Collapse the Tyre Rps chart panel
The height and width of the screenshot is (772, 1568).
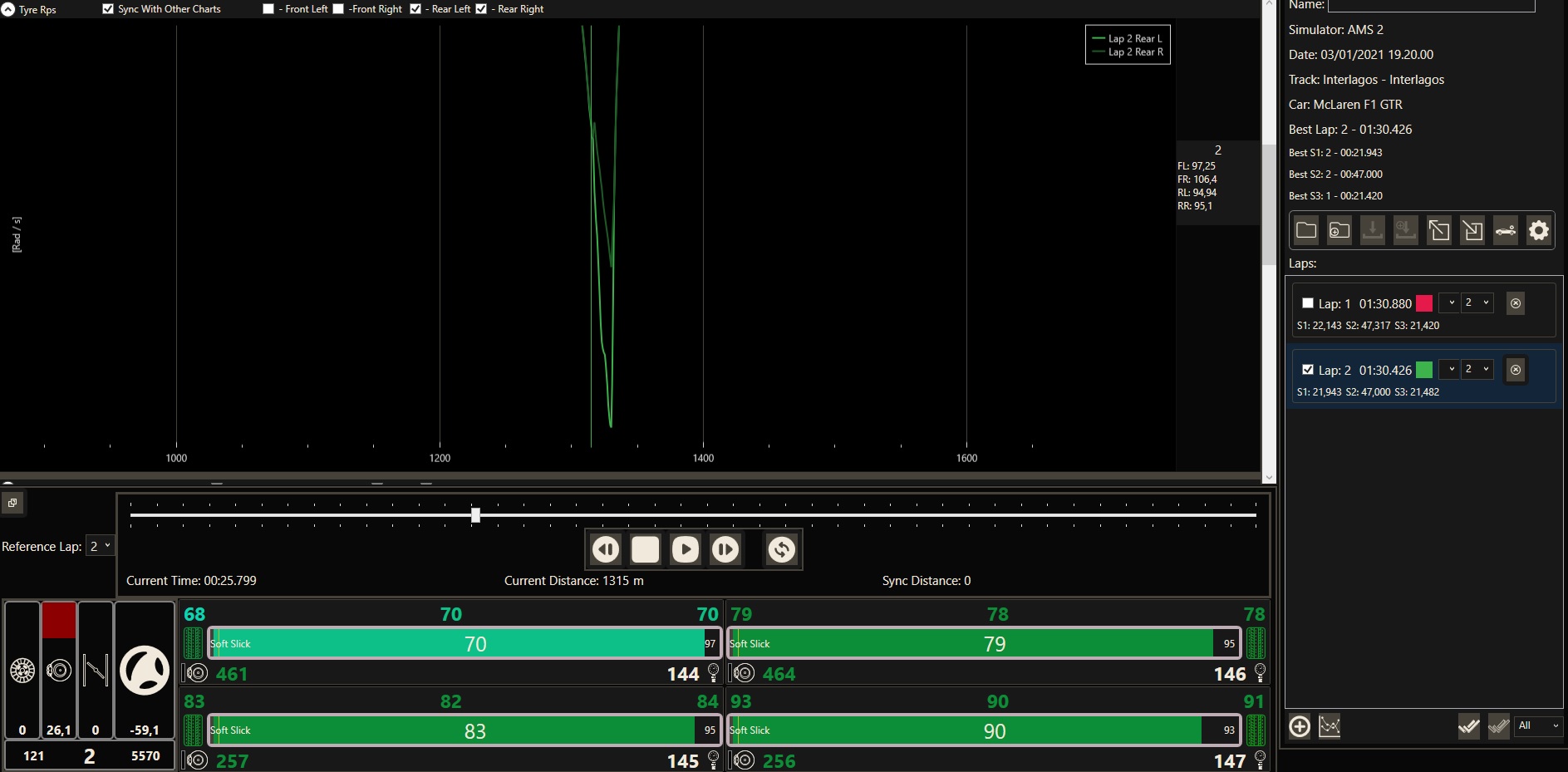pos(8,9)
